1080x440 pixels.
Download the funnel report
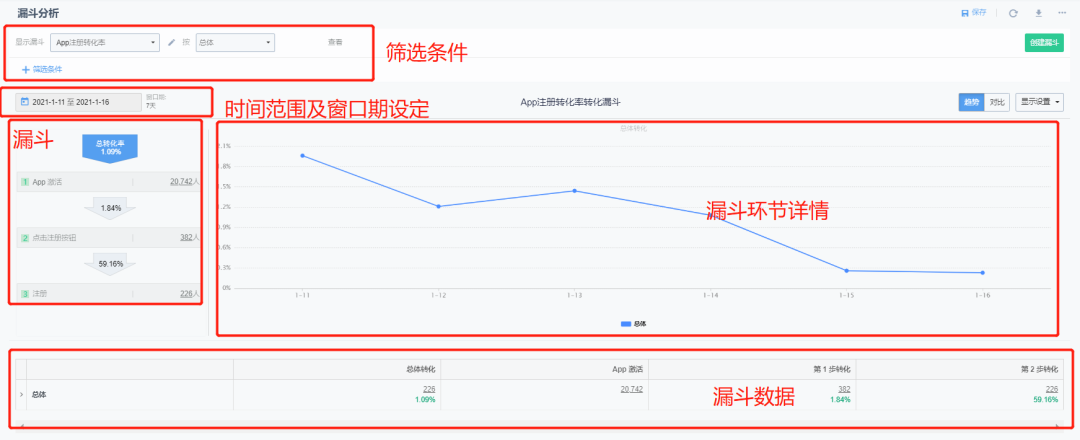1039,13
